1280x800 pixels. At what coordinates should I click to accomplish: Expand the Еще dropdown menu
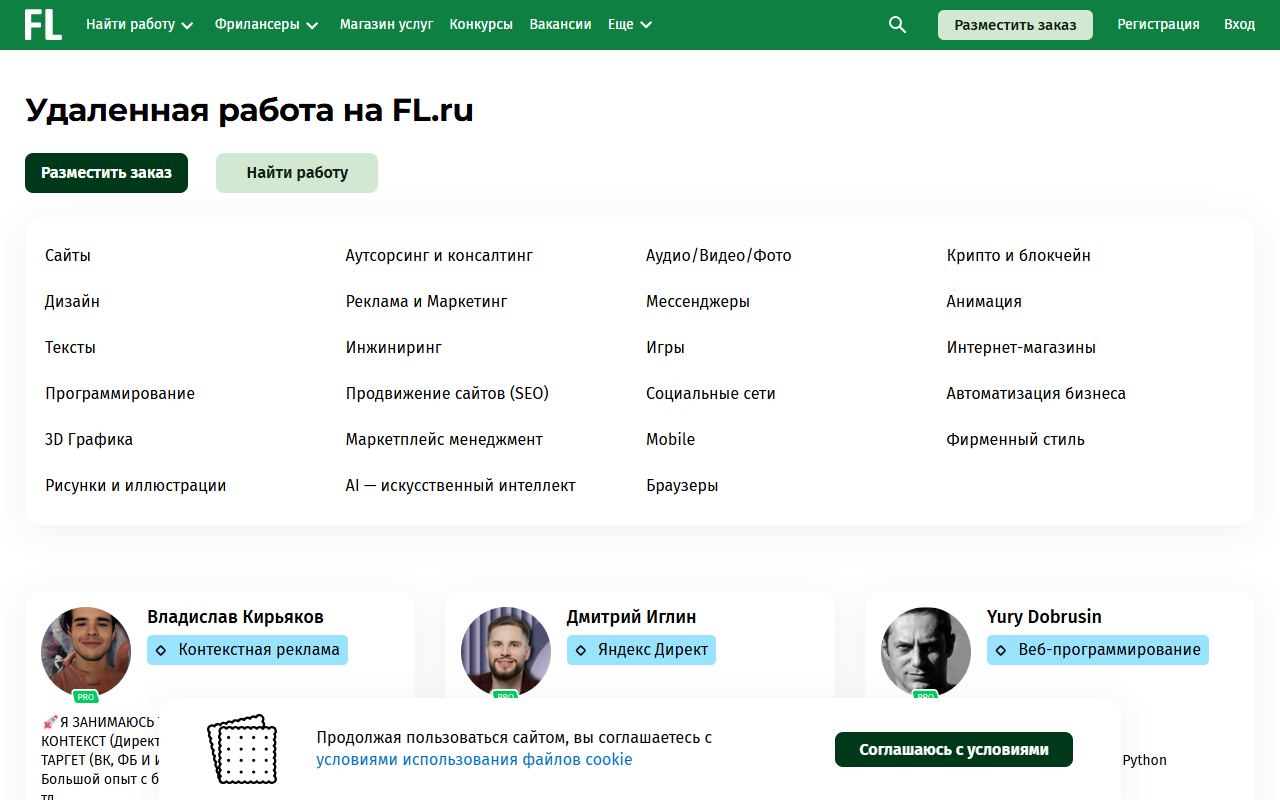630,25
